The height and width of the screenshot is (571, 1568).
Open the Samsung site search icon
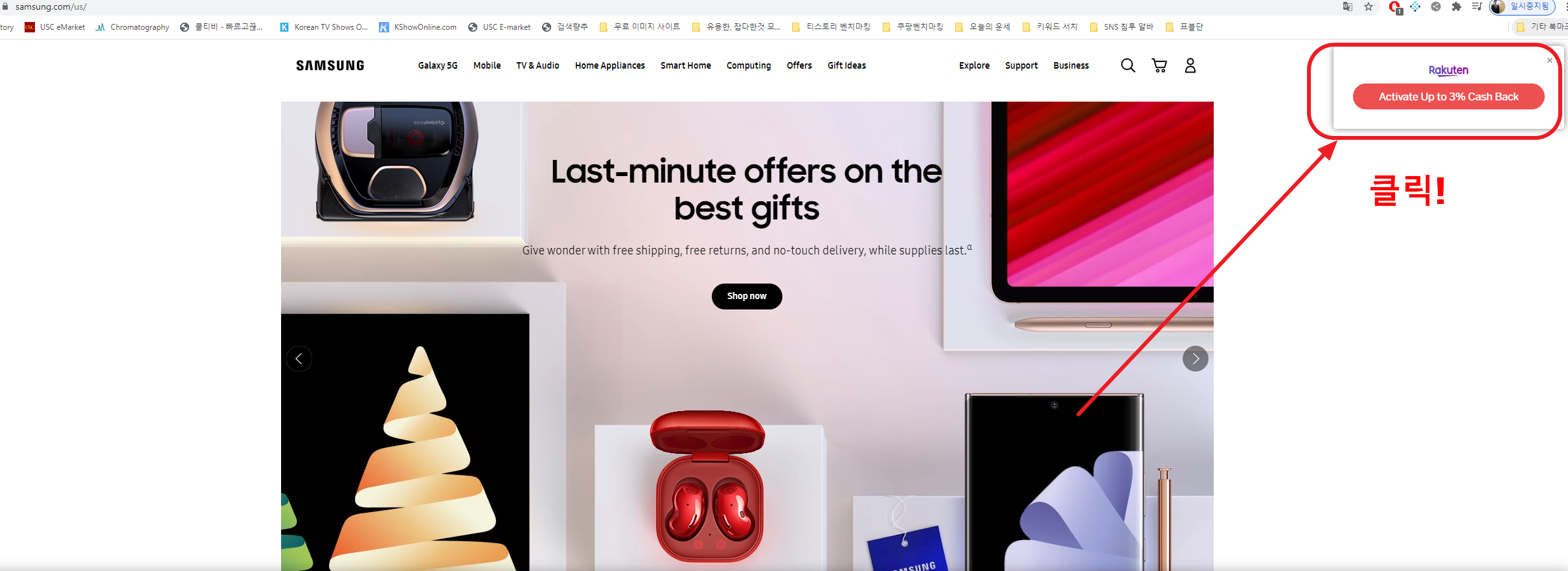1128,65
